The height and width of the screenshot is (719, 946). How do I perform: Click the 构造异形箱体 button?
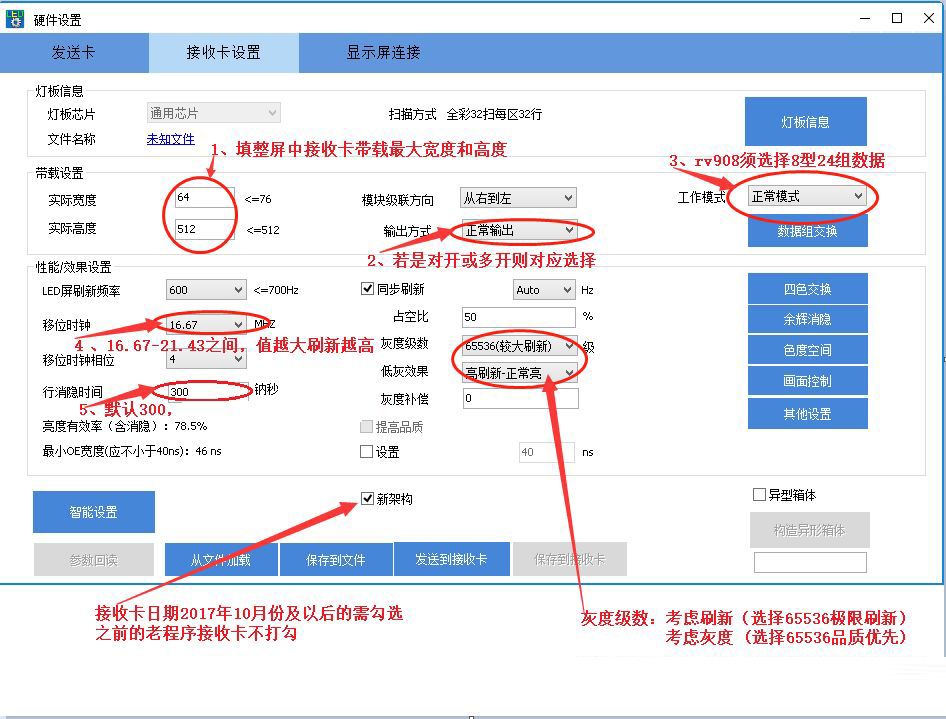pos(810,530)
